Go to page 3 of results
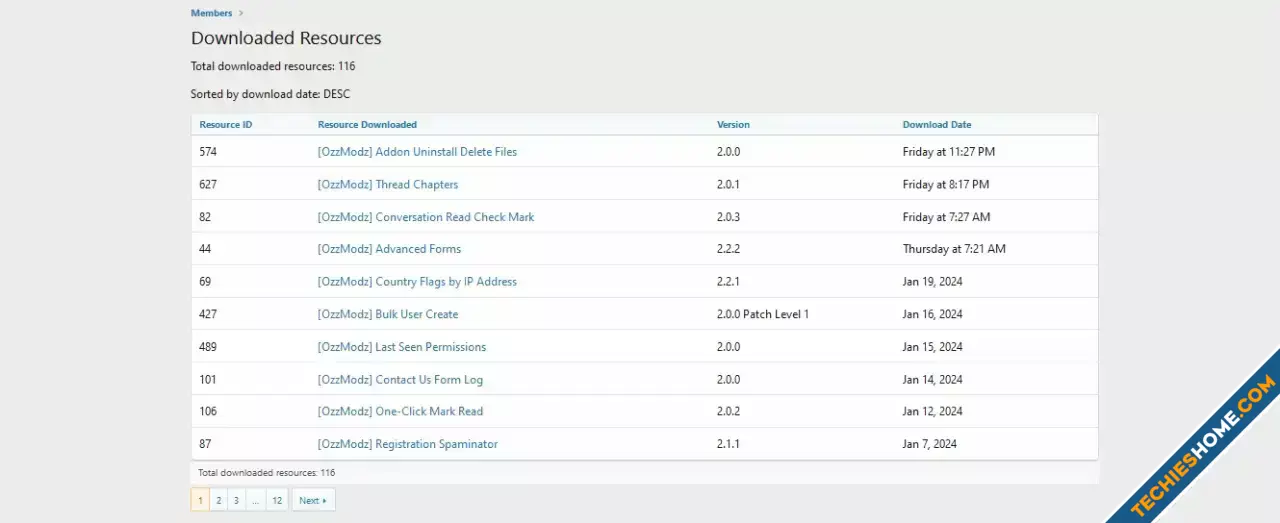Image resolution: width=1280 pixels, height=523 pixels. pyautogui.click(x=236, y=500)
